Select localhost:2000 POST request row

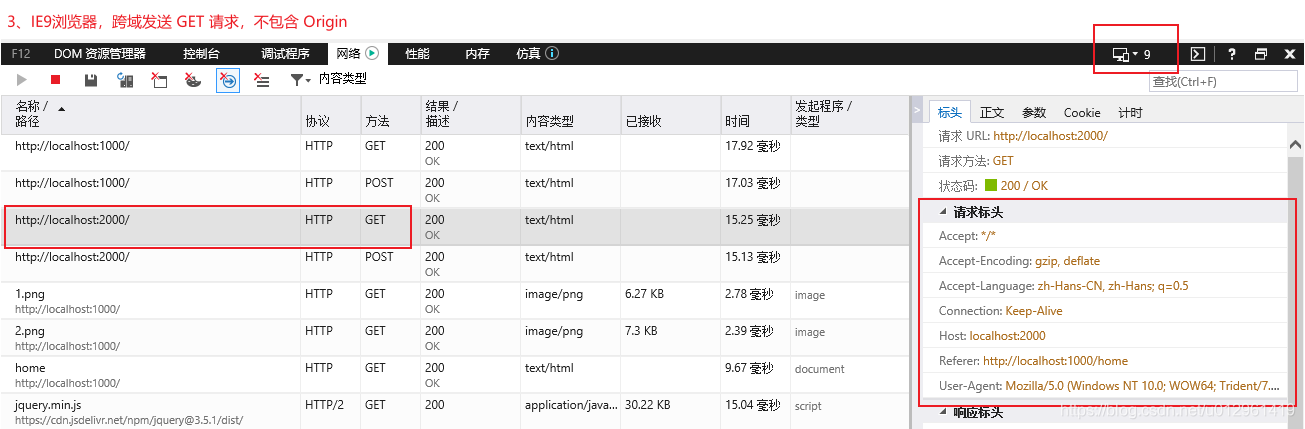(x=455, y=263)
